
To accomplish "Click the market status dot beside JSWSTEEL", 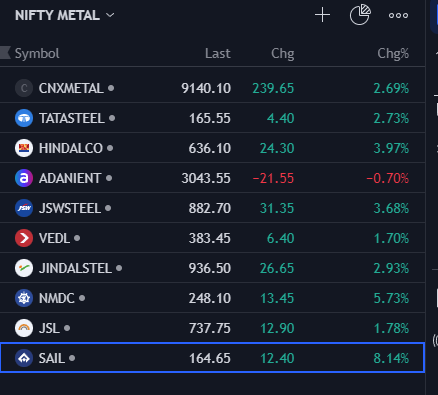I will [108, 208].
